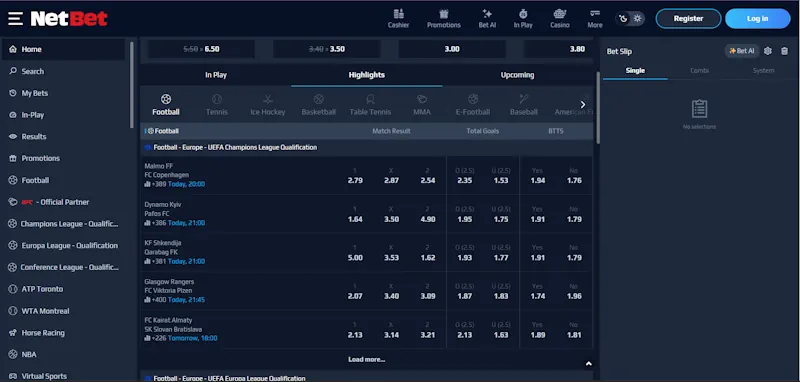Open WTA Montreal in sidebar
This screenshot has width=800, height=382.
point(63,311)
